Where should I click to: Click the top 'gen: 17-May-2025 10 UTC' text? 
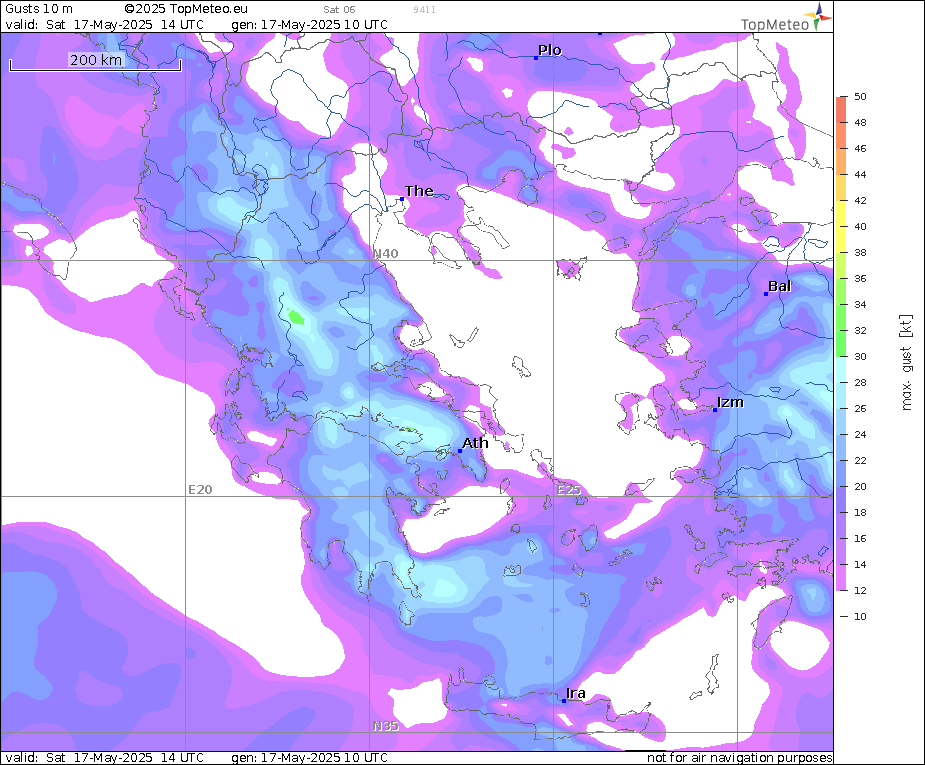(x=310, y=25)
